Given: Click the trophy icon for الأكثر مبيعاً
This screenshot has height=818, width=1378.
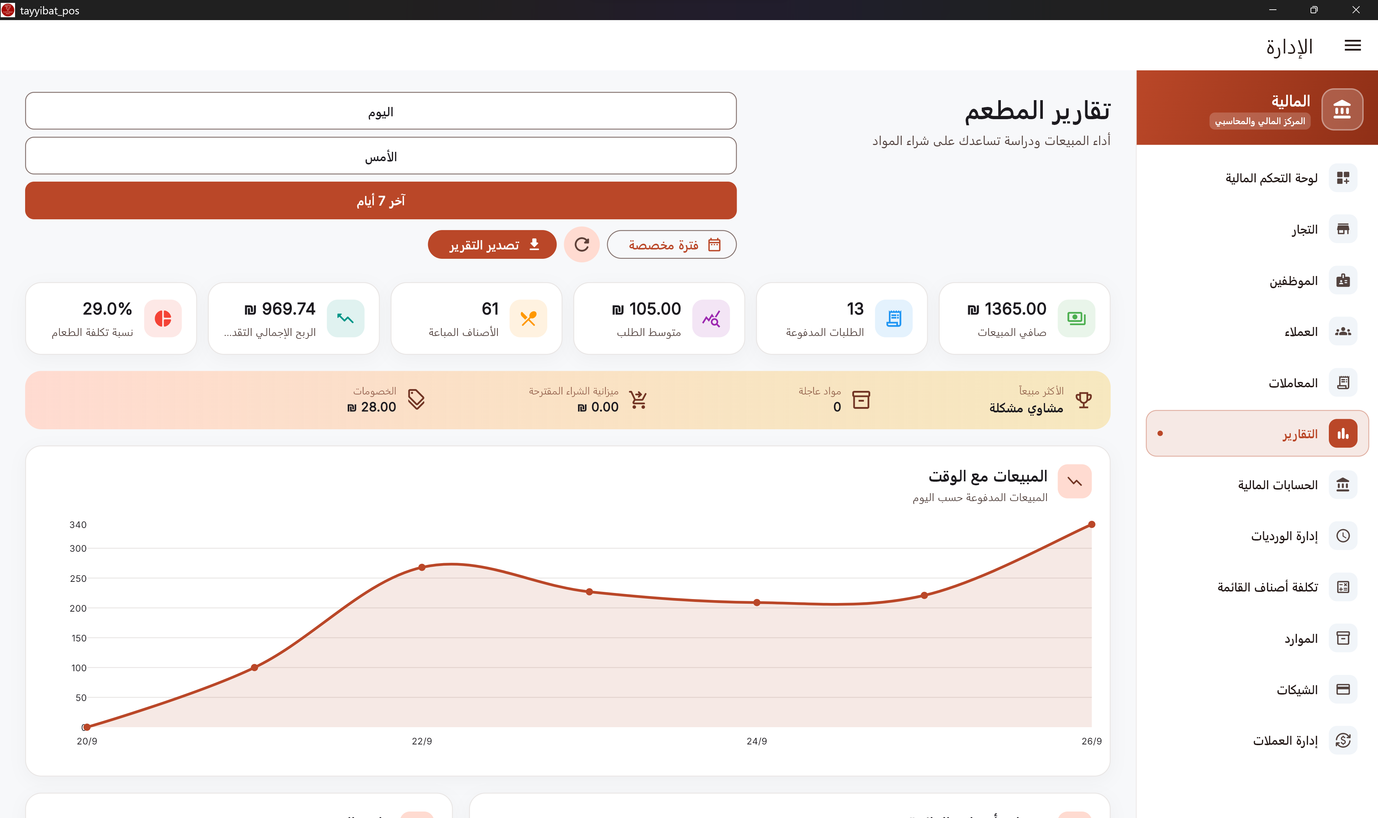Looking at the screenshot, I should pos(1083,400).
